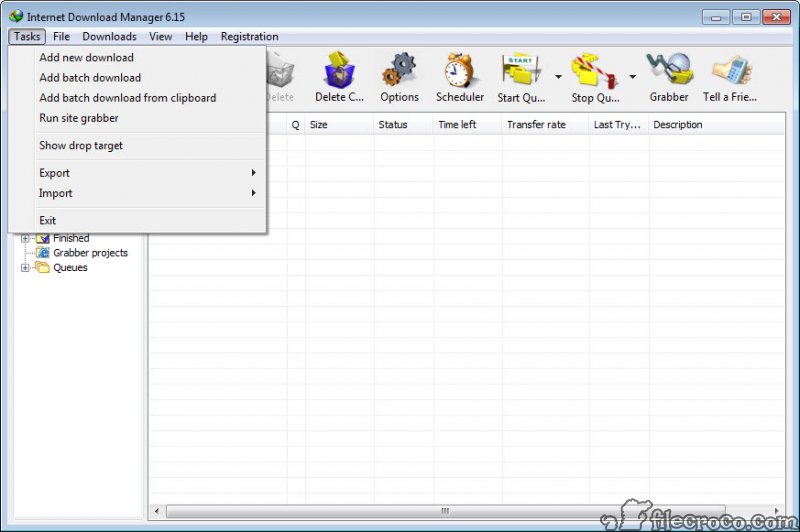The width and height of the screenshot is (800, 532).
Task: Open the Help menu
Action: click(196, 36)
